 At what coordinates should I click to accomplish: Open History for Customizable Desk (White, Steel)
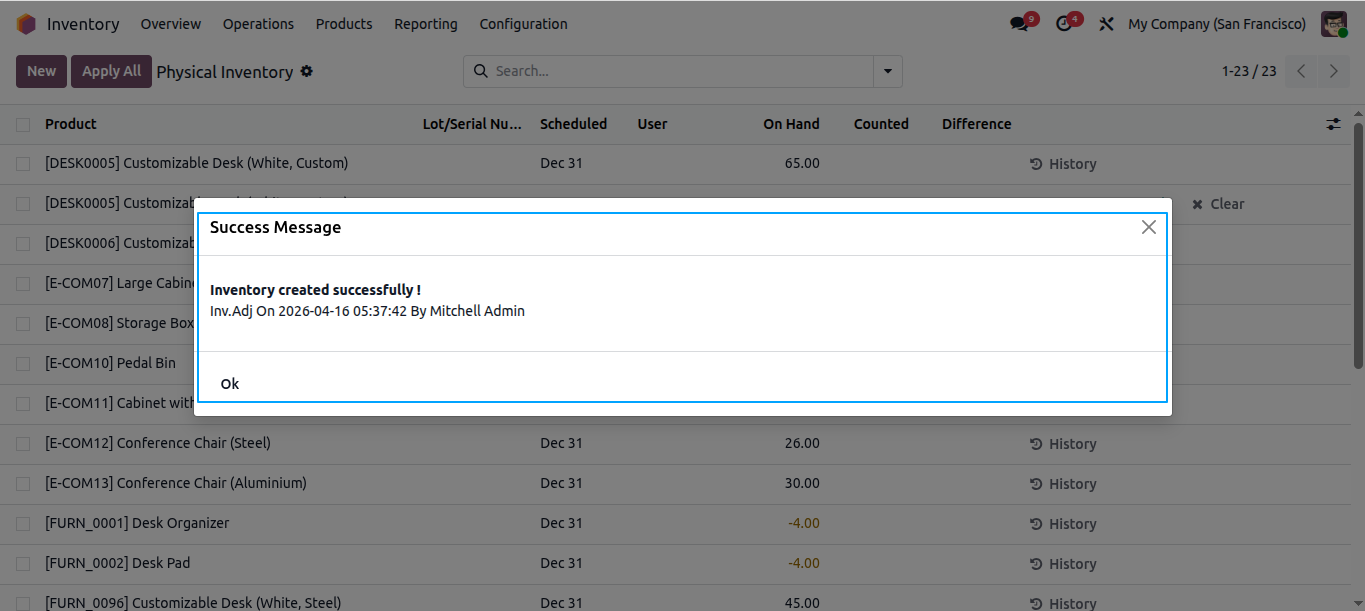[1063, 603]
